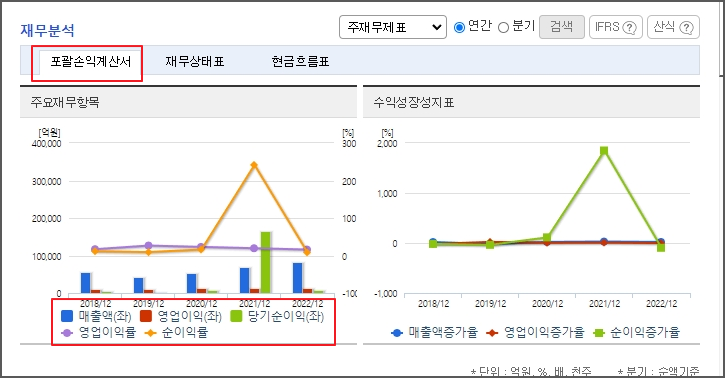The width and height of the screenshot is (725, 378).
Task: Click the 수익성장성지표 panel title
Action: point(414,102)
